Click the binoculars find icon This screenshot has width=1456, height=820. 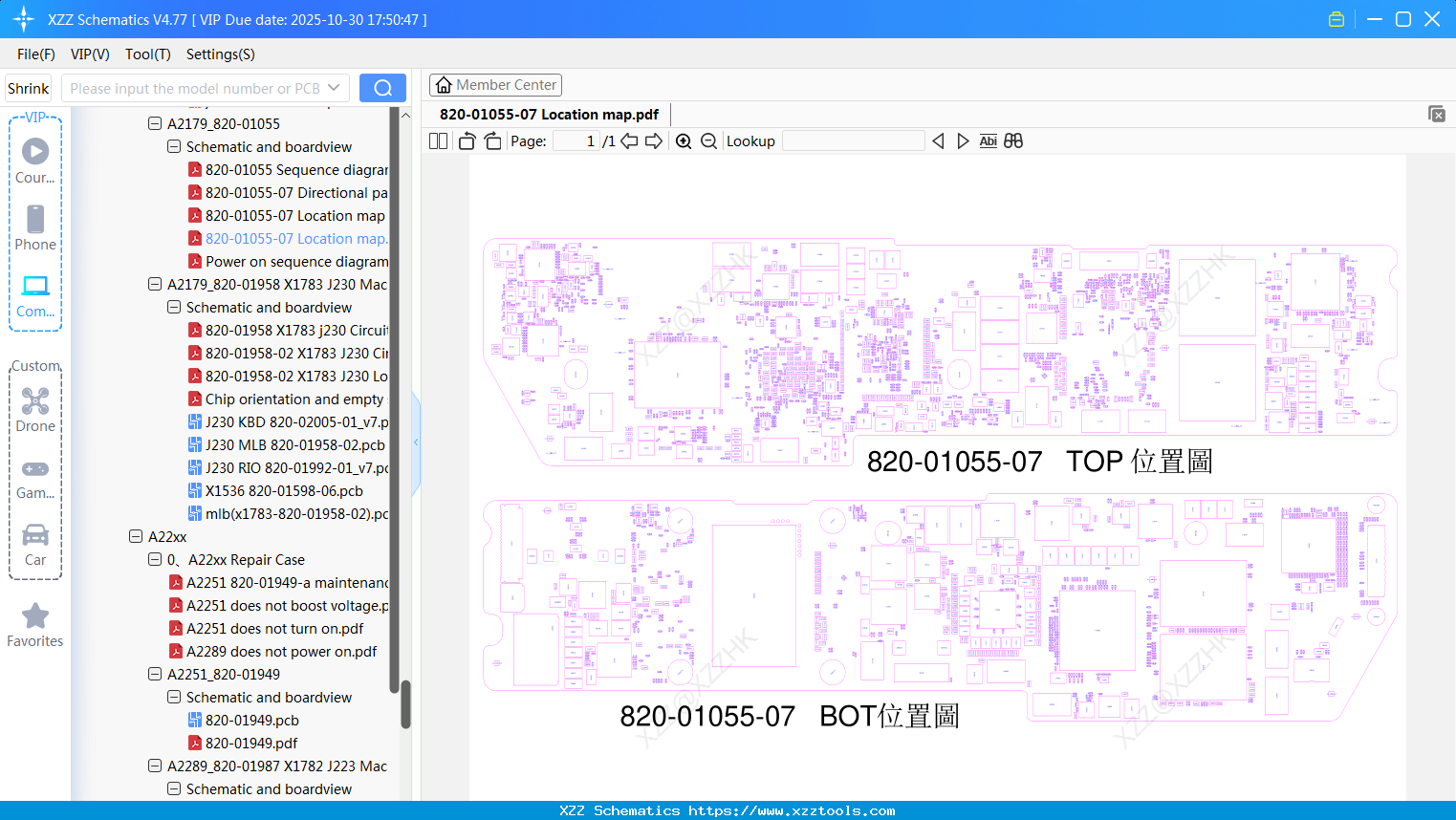tap(1013, 141)
